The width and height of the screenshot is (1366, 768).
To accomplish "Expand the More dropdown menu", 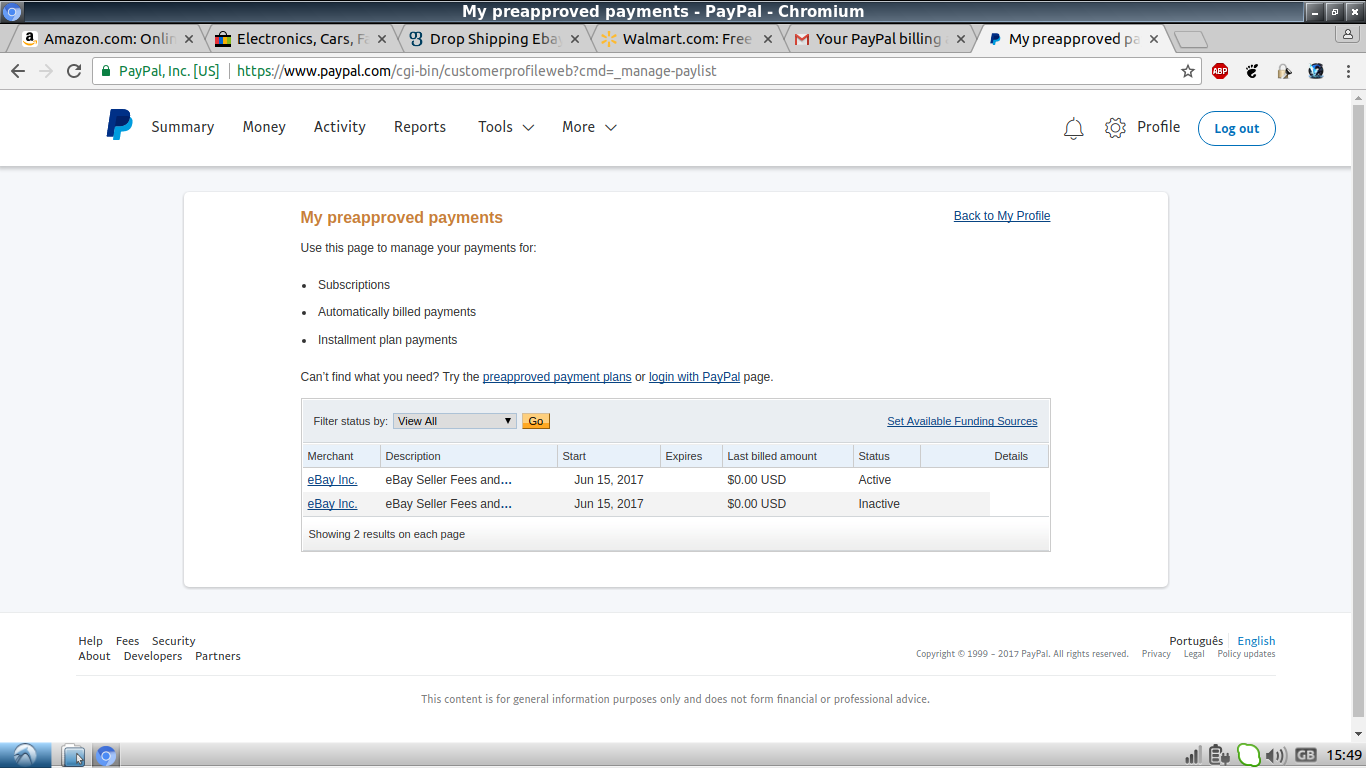I will [x=589, y=127].
